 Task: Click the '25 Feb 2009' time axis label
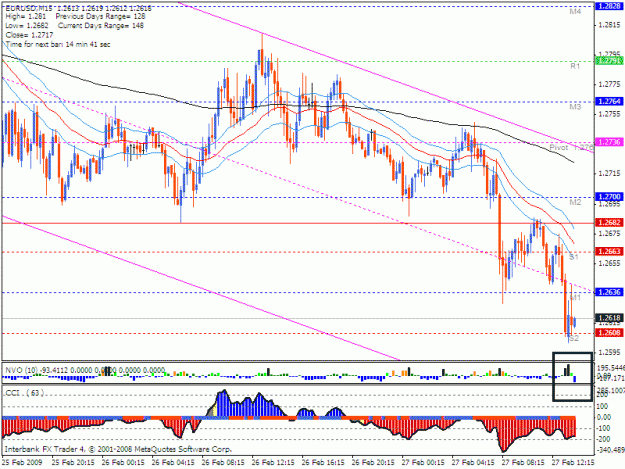pyautogui.click(x=22, y=463)
